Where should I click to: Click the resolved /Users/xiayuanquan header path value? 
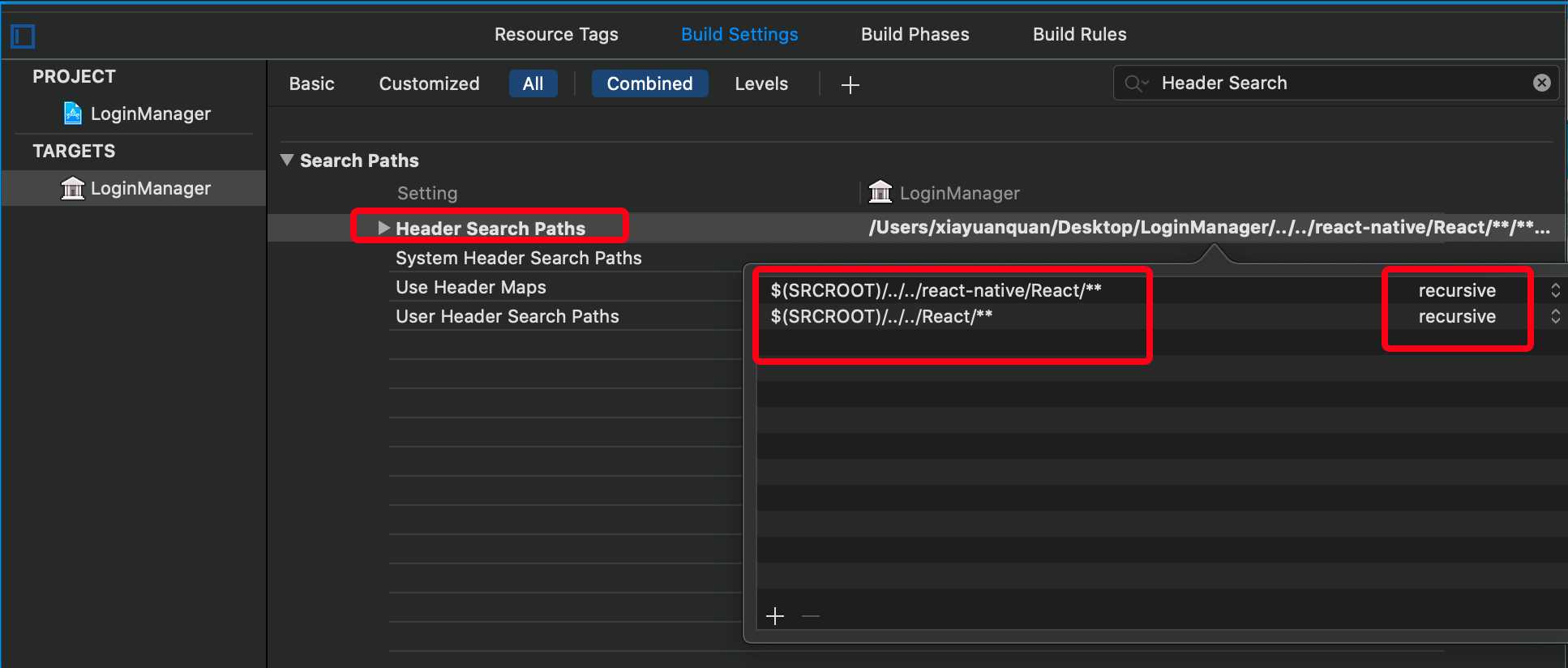[1209, 227]
